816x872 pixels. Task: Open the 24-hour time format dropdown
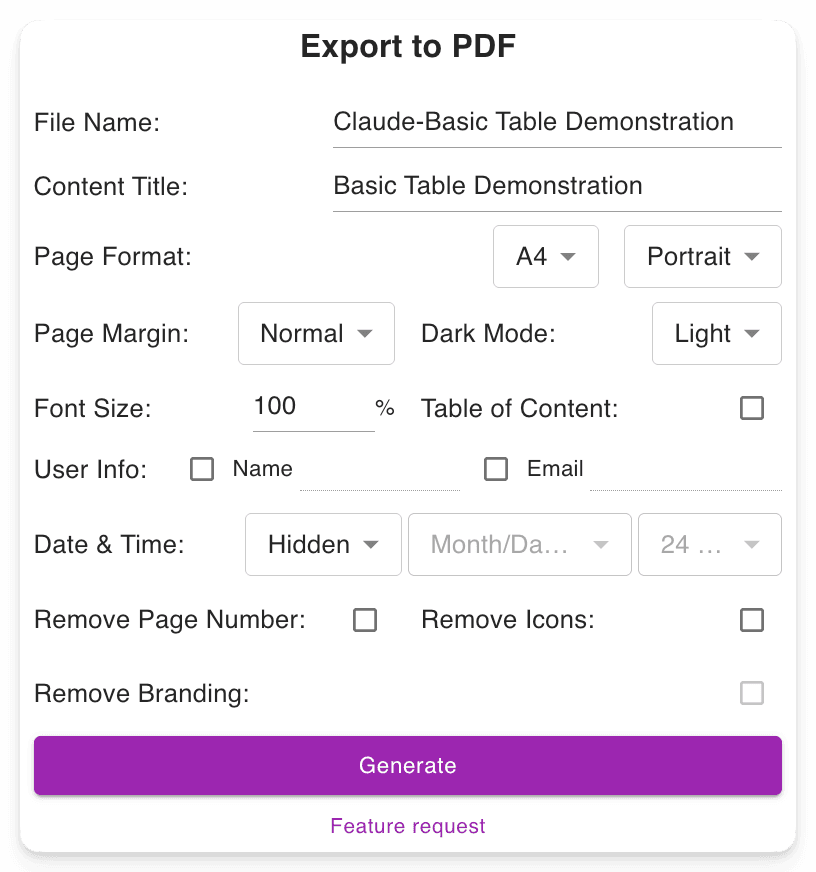(709, 545)
